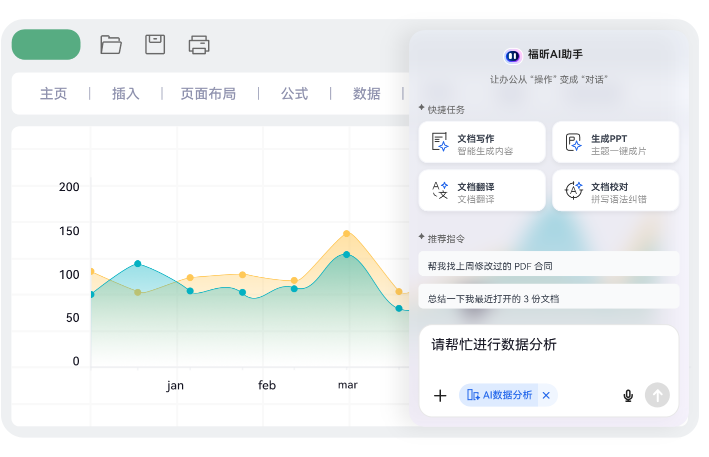Screen dimensions: 709x457
Task: Print using the printer icon
Action: tap(199, 45)
